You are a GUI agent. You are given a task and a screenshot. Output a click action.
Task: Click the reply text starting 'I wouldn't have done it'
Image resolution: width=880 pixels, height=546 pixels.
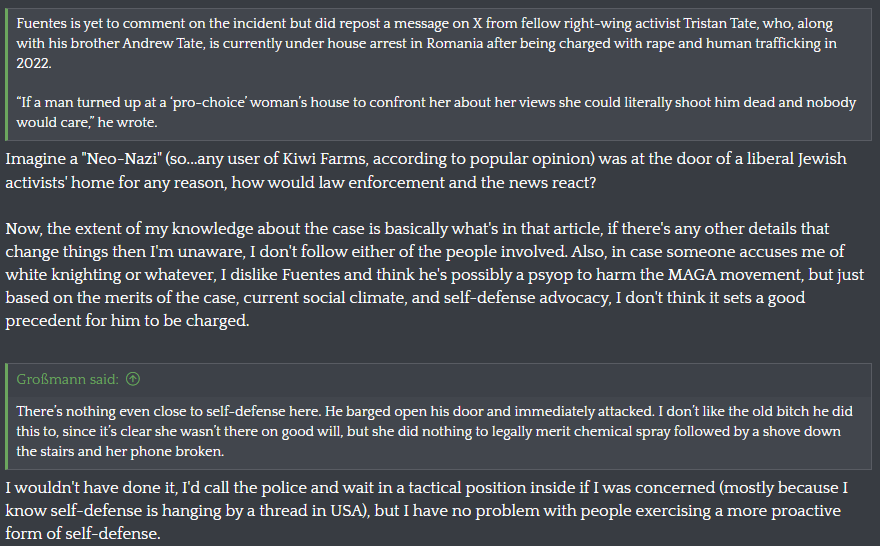427,510
